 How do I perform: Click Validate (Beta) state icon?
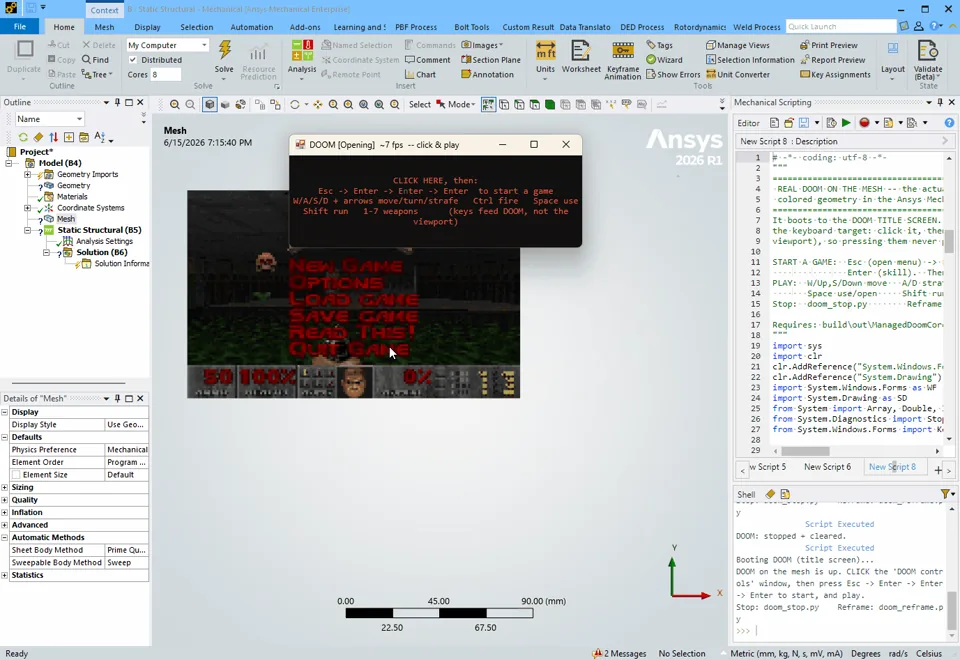(x=928, y=51)
